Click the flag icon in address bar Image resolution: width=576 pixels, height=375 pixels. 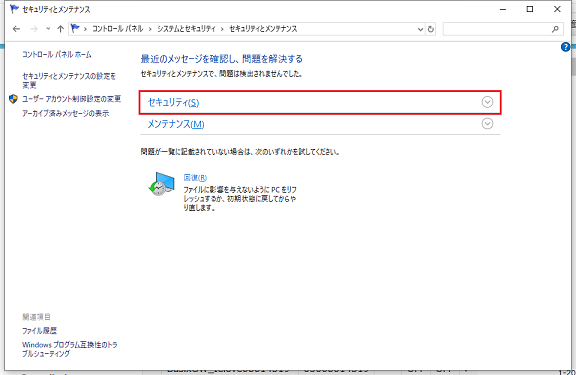(x=75, y=28)
